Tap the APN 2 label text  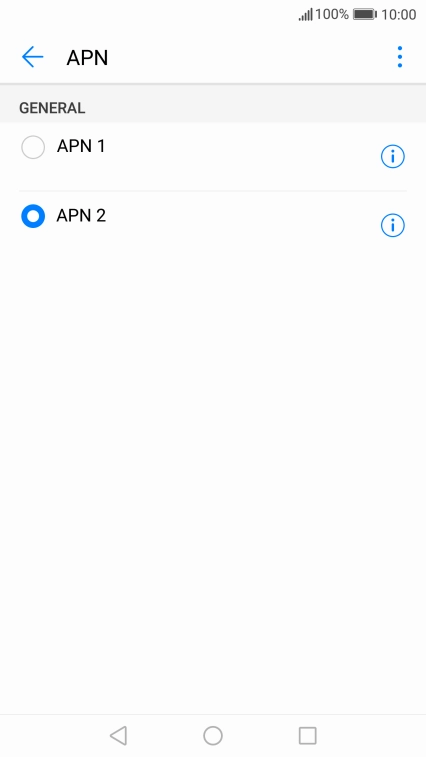pyautogui.click(x=81, y=215)
